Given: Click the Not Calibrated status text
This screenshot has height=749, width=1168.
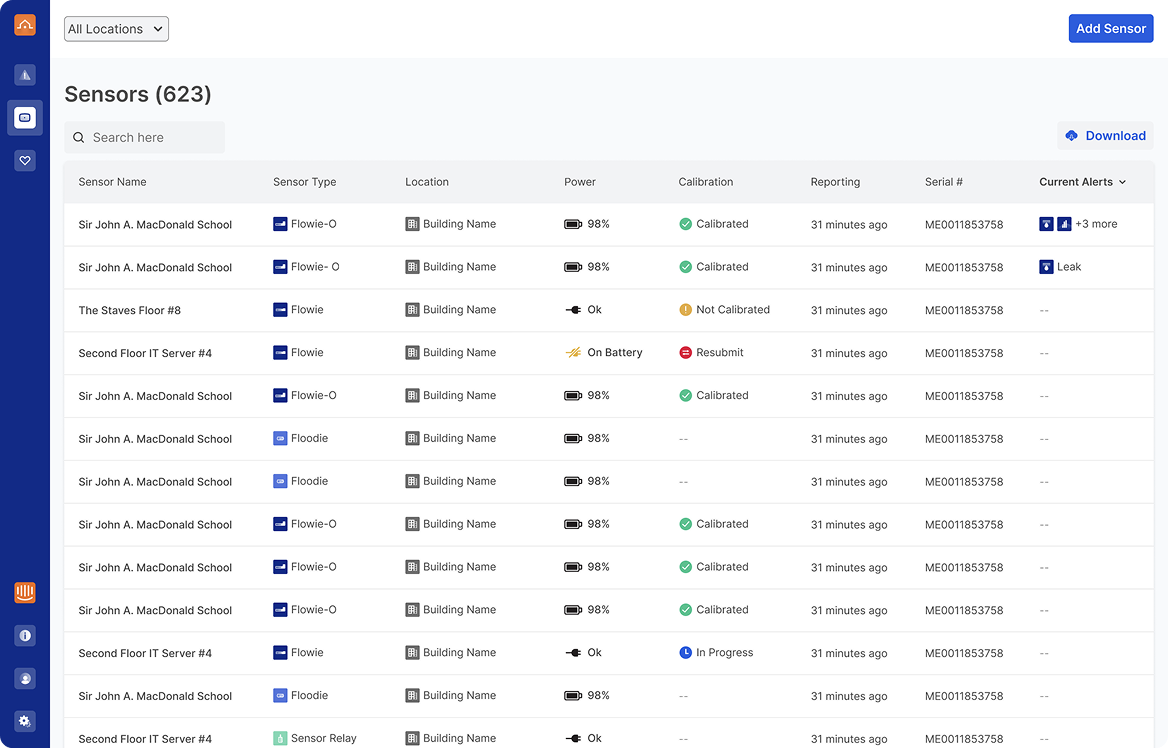Looking at the screenshot, I should point(733,310).
